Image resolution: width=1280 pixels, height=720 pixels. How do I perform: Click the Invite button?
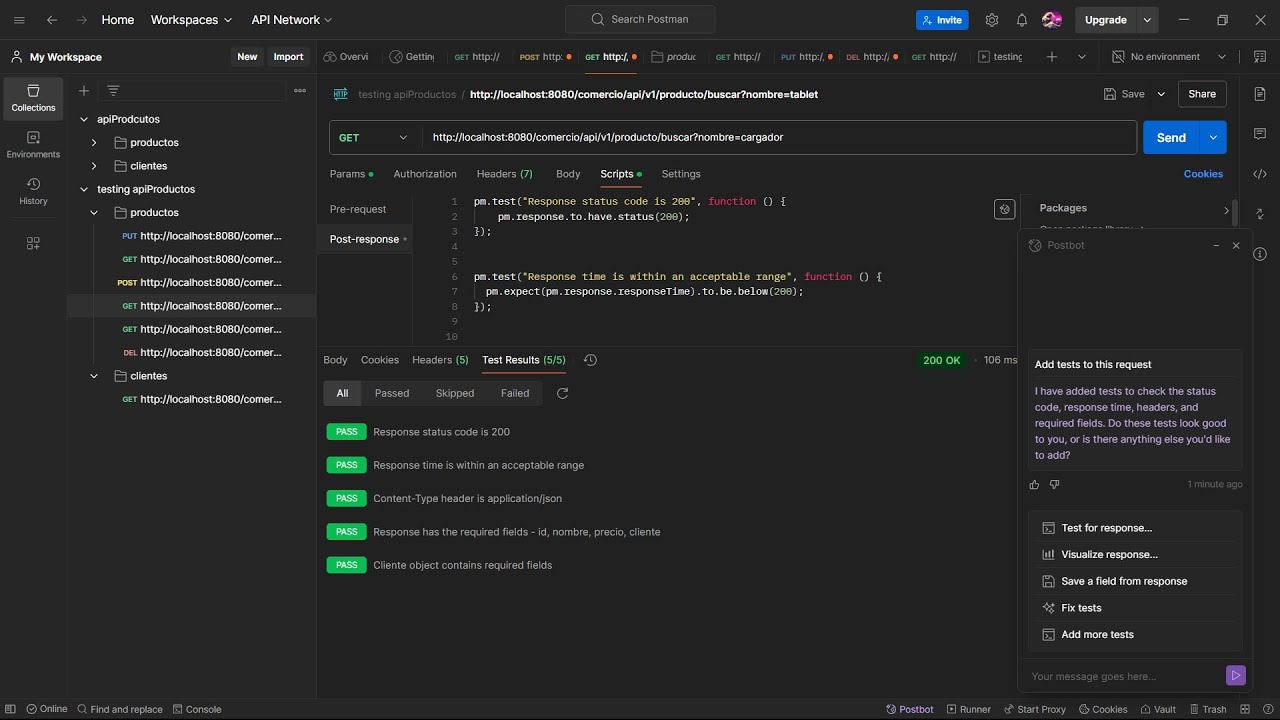pyautogui.click(x=942, y=20)
